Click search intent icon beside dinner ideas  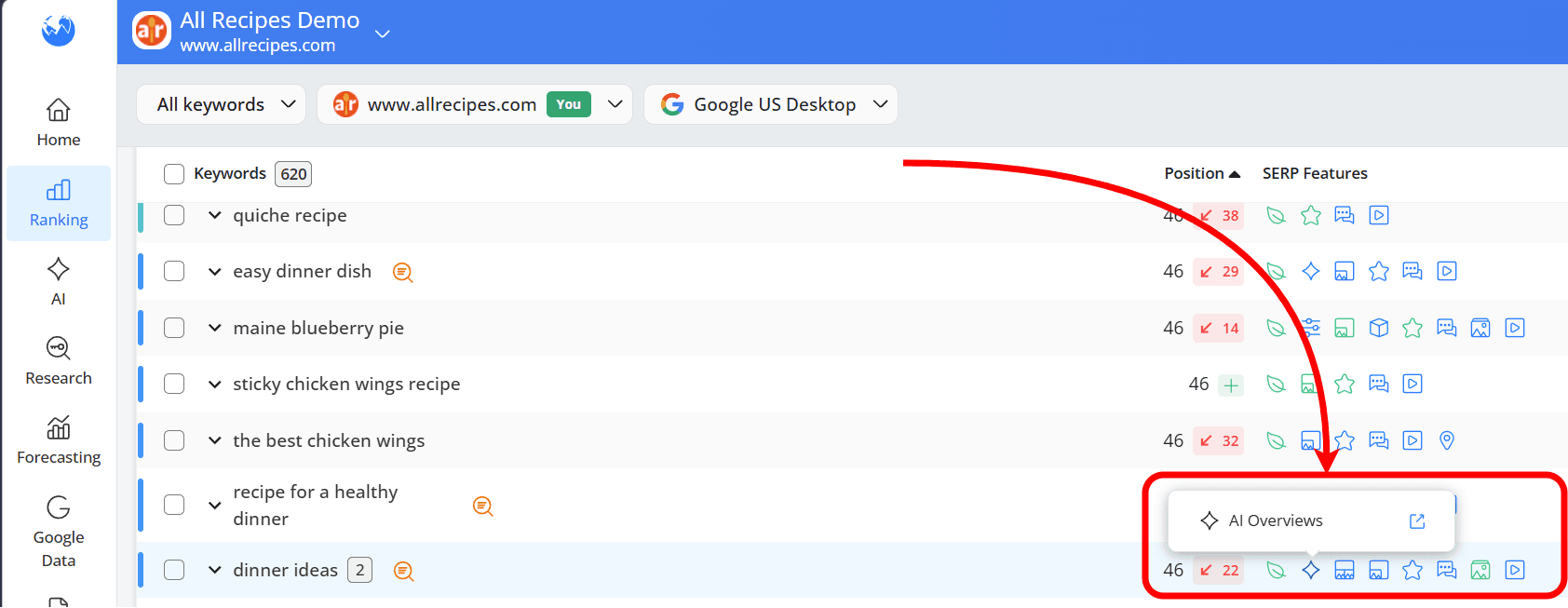[403, 571]
